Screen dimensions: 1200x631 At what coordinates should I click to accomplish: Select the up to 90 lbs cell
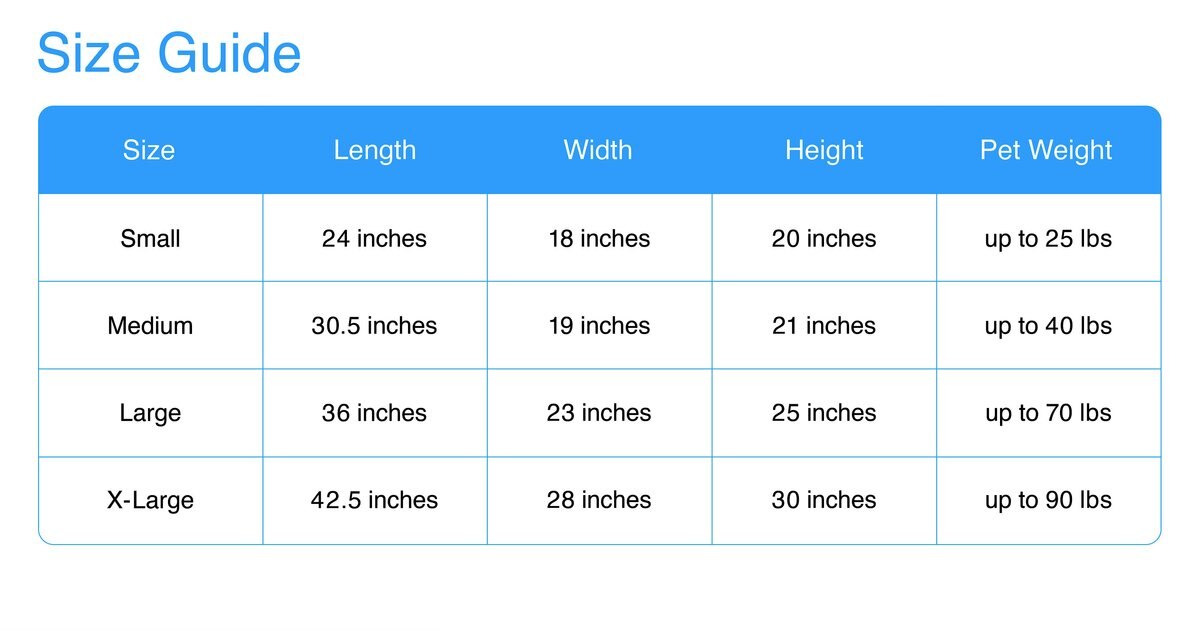1048,500
